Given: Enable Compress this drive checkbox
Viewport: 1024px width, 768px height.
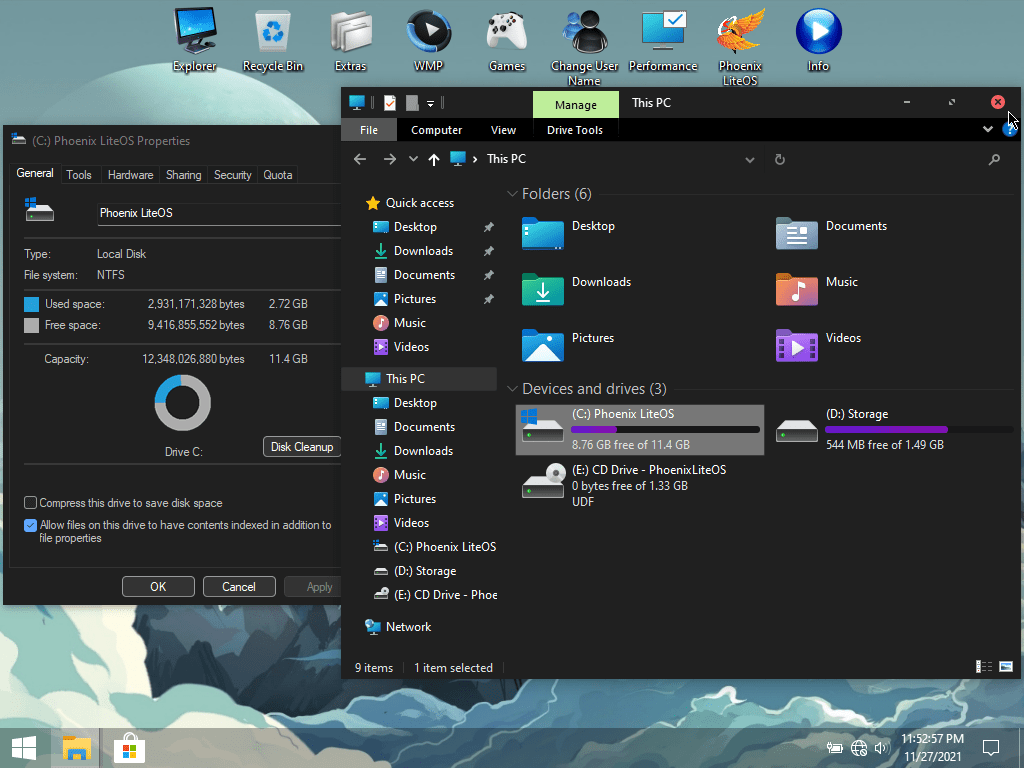Looking at the screenshot, I should tap(31, 503).
